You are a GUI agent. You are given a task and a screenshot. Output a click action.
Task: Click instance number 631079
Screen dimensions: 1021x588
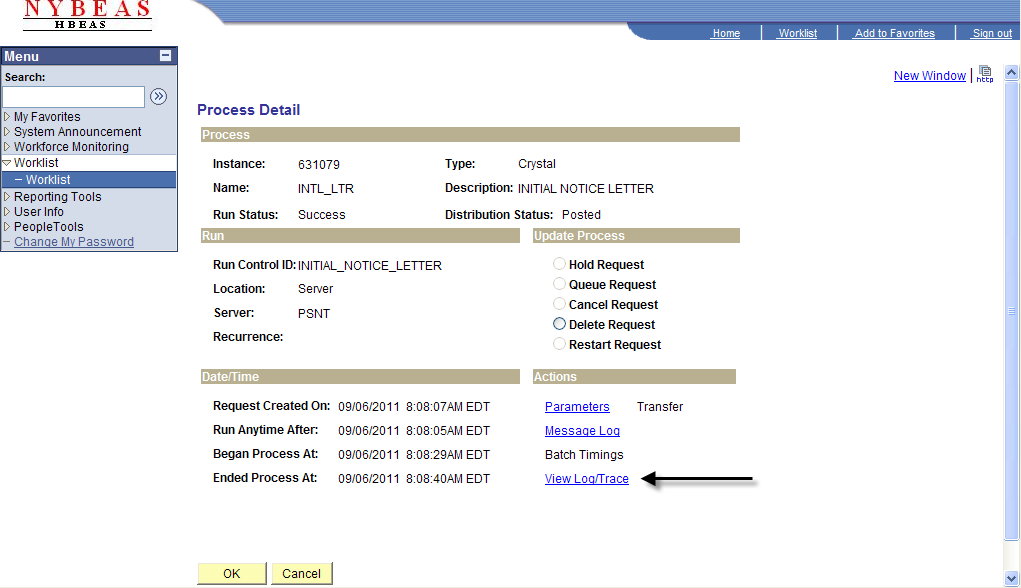tap(319, 165)
